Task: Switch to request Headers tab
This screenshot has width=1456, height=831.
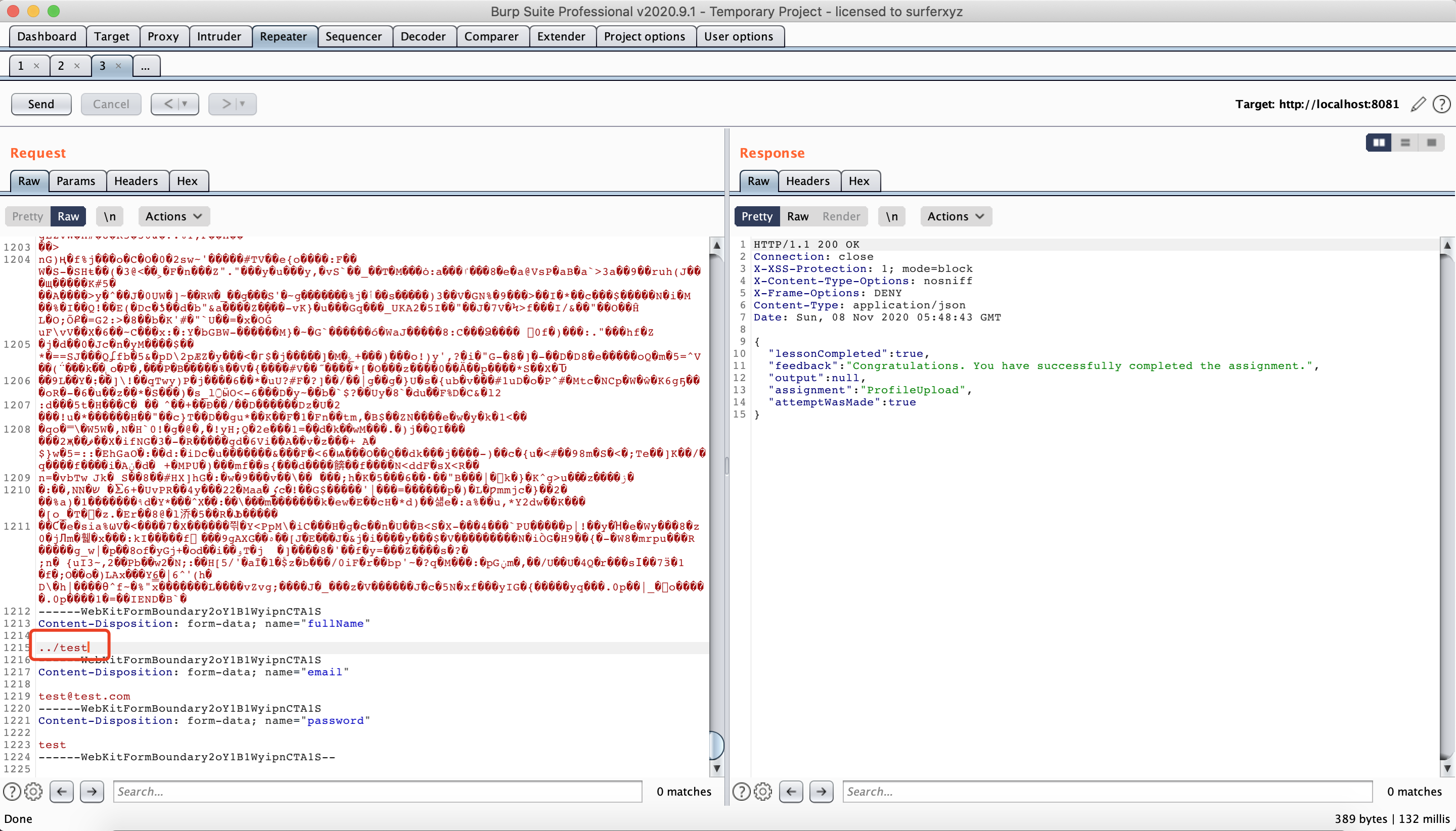Action: pos(136,181)
